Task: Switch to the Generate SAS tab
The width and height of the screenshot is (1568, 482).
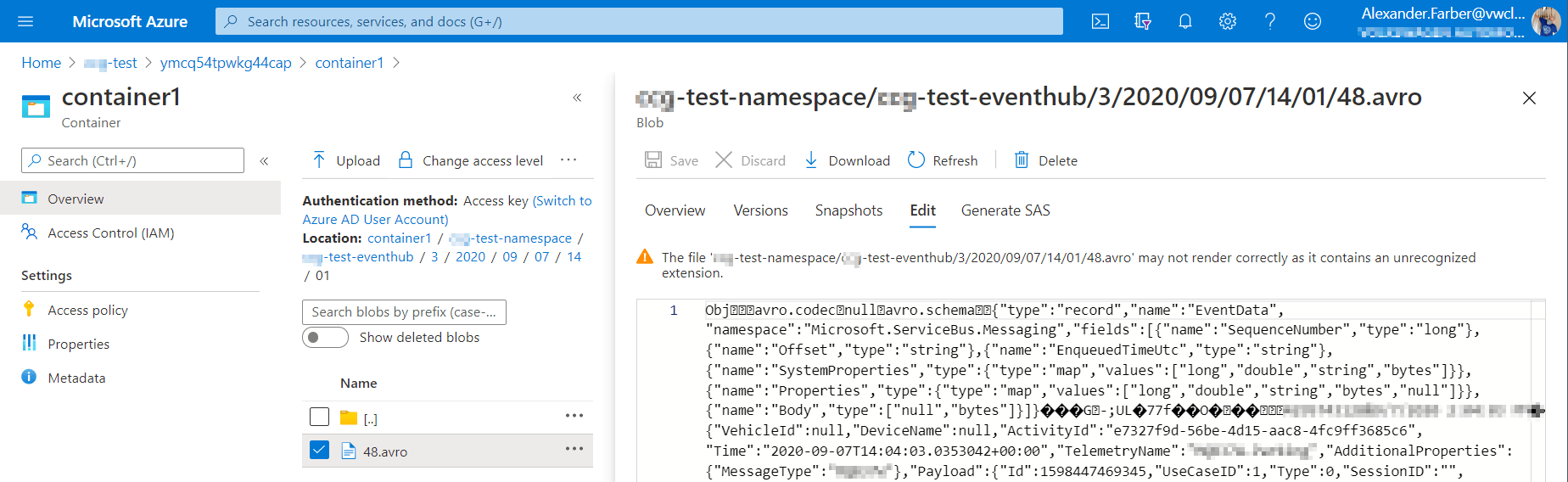Action: click(1005, 210)
